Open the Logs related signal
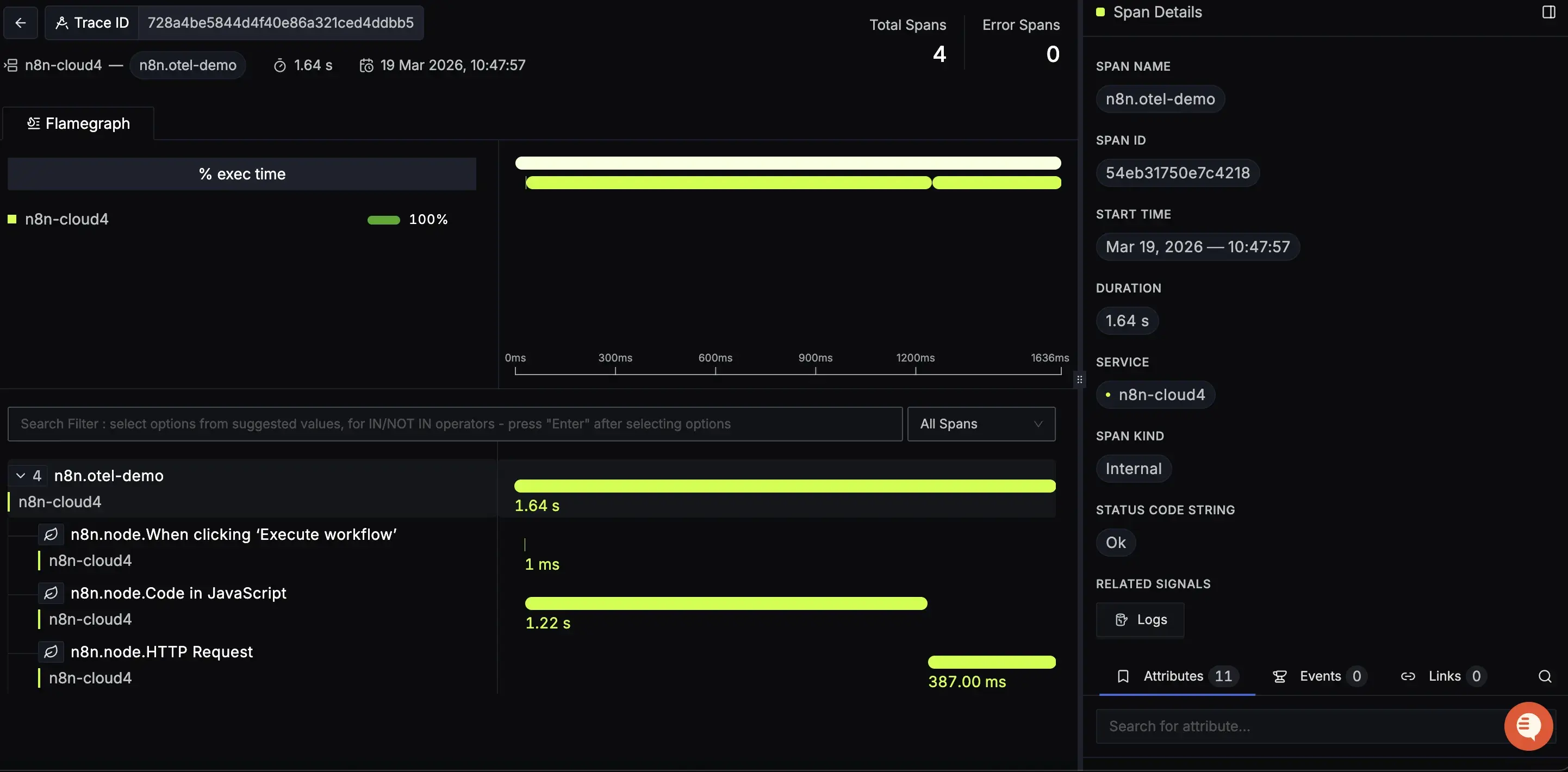This screenshot has width=1568, height=772. pos(1140,620)
